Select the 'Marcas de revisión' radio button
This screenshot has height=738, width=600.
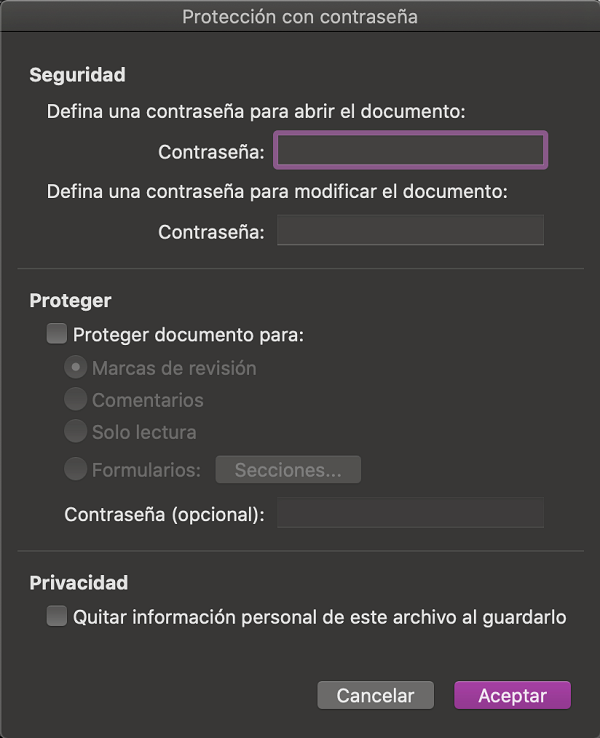click(x=75, y=368)
